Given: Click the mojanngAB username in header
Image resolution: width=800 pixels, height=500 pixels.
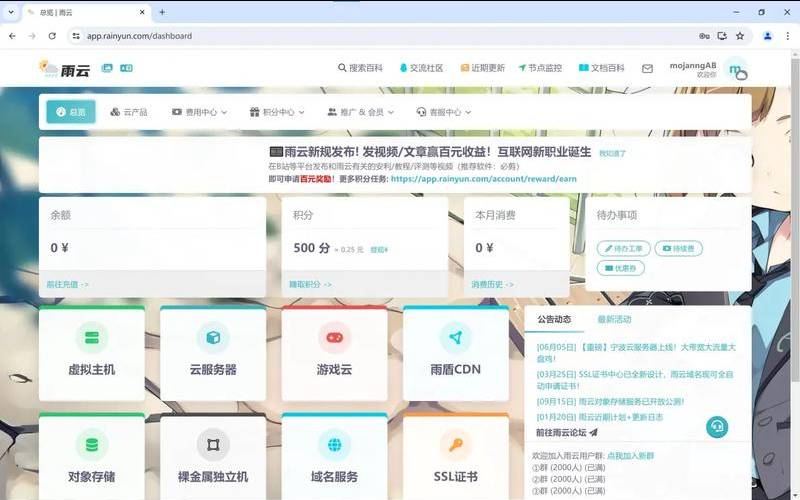Looking at the screenshot, I should [x=693, y=65].
